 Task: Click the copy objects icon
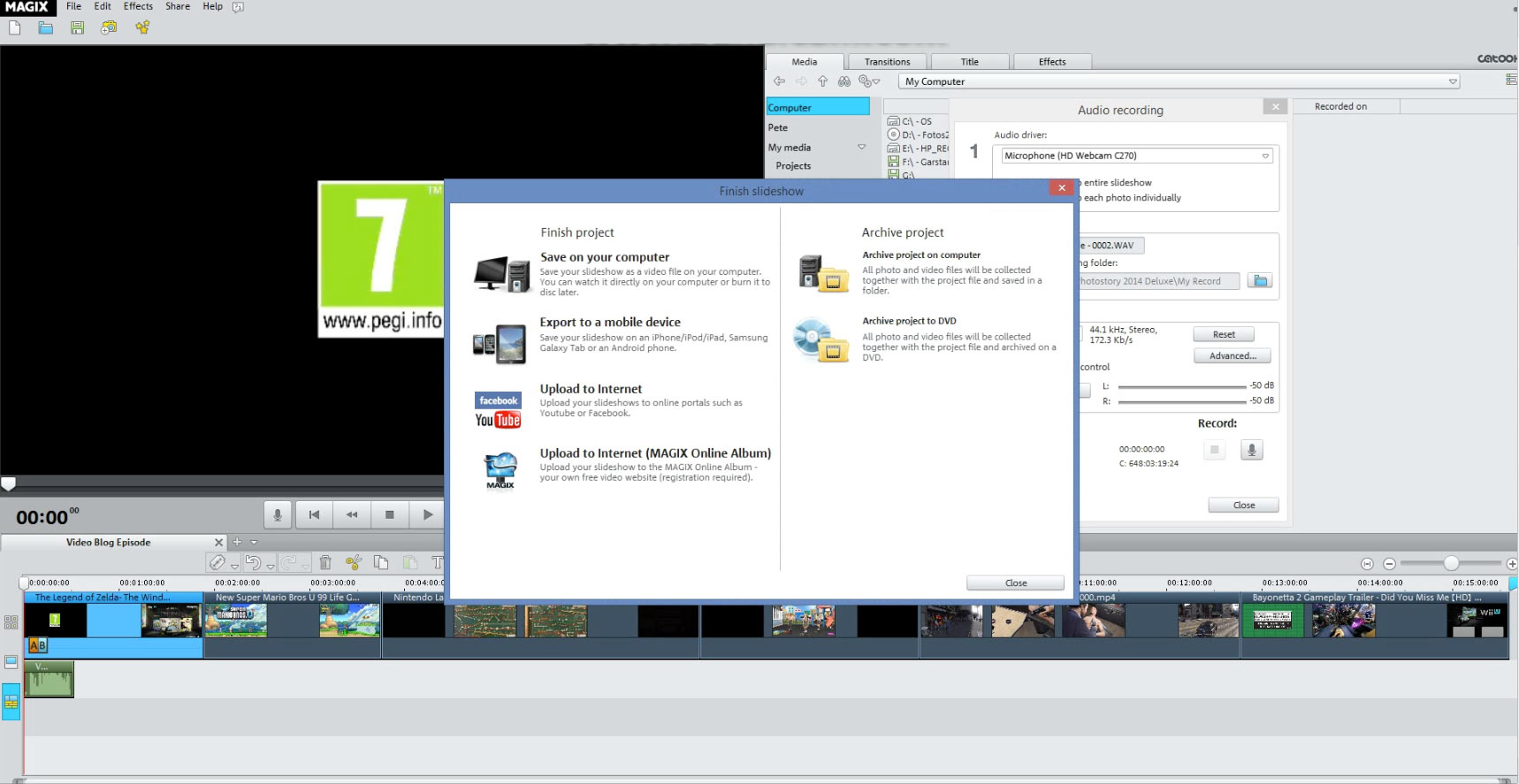381,562
